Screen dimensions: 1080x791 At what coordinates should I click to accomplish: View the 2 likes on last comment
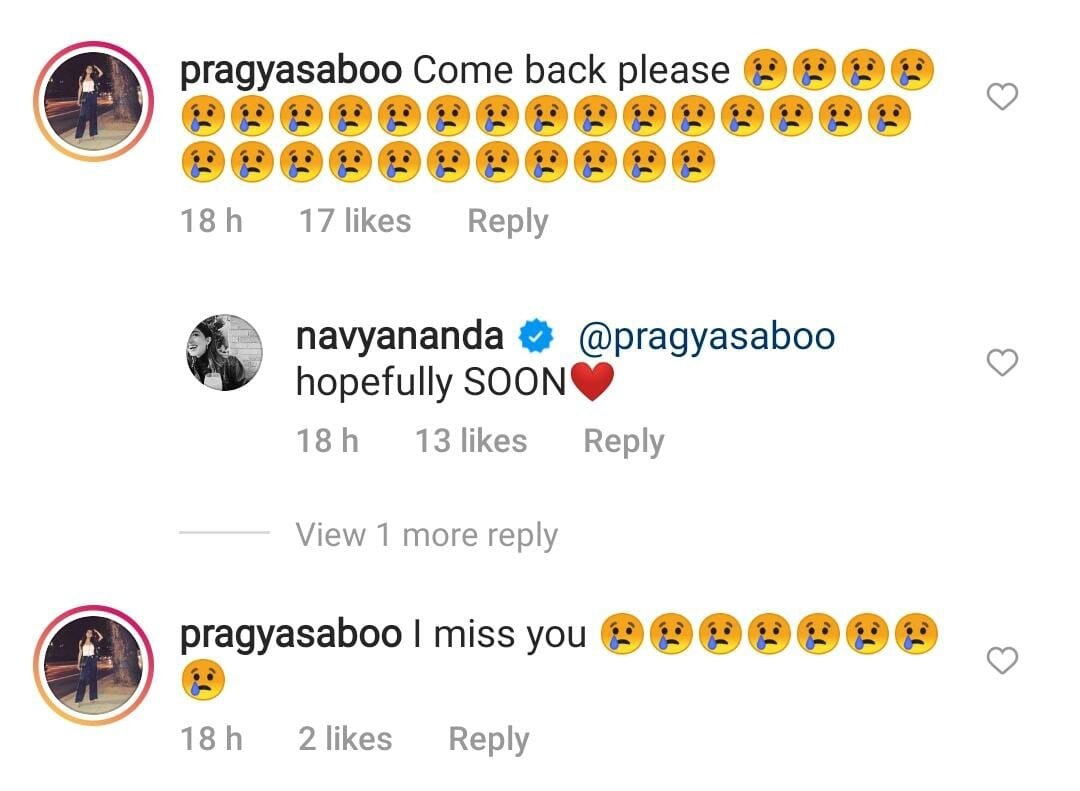tap(345, 739)
